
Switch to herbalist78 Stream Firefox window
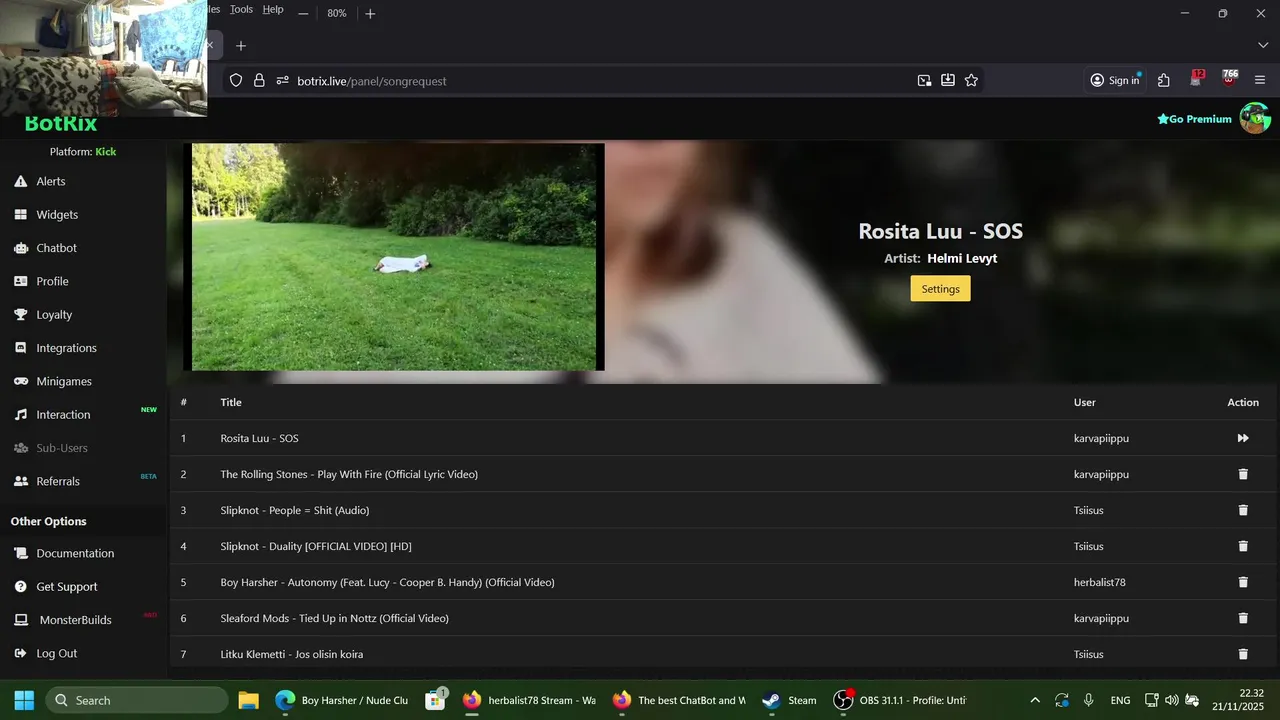click(x=530, y=700)
